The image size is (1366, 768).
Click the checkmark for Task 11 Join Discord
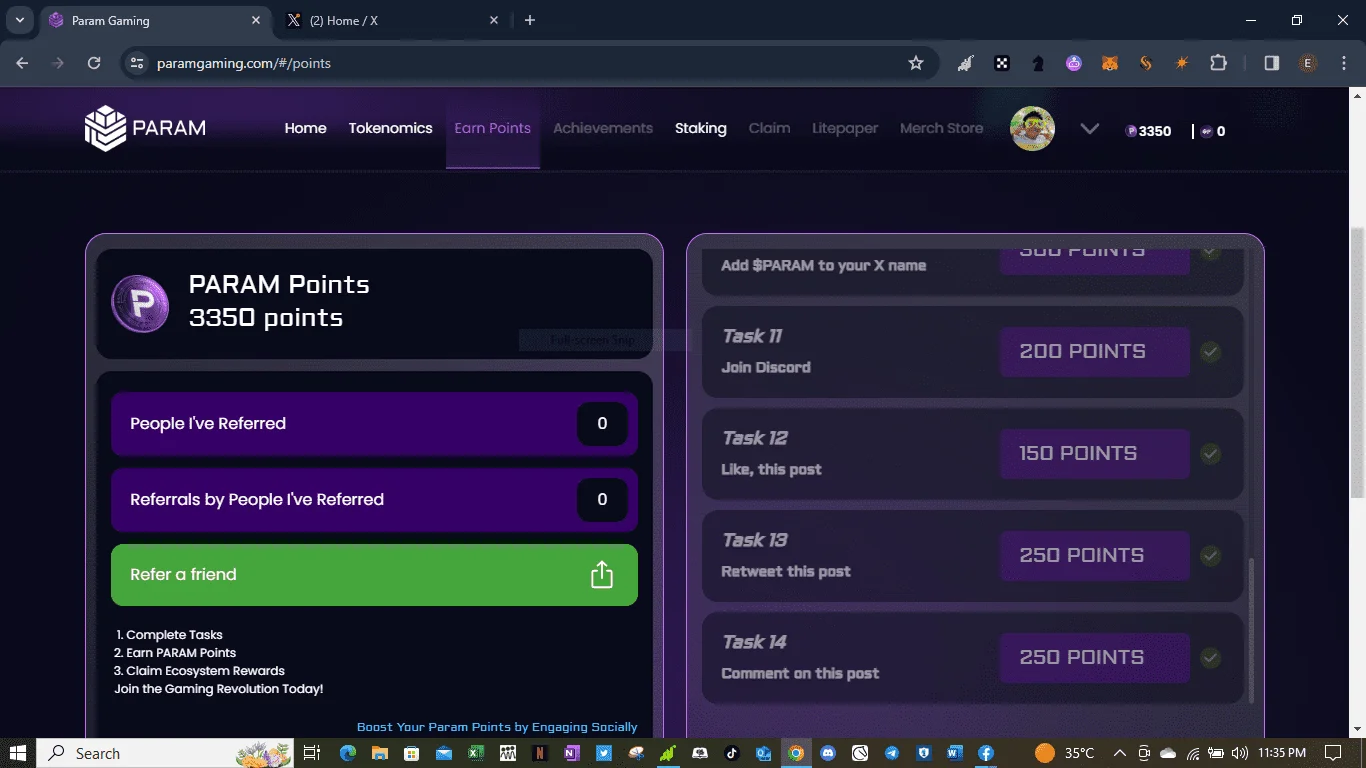click(x=1210, y=352)
